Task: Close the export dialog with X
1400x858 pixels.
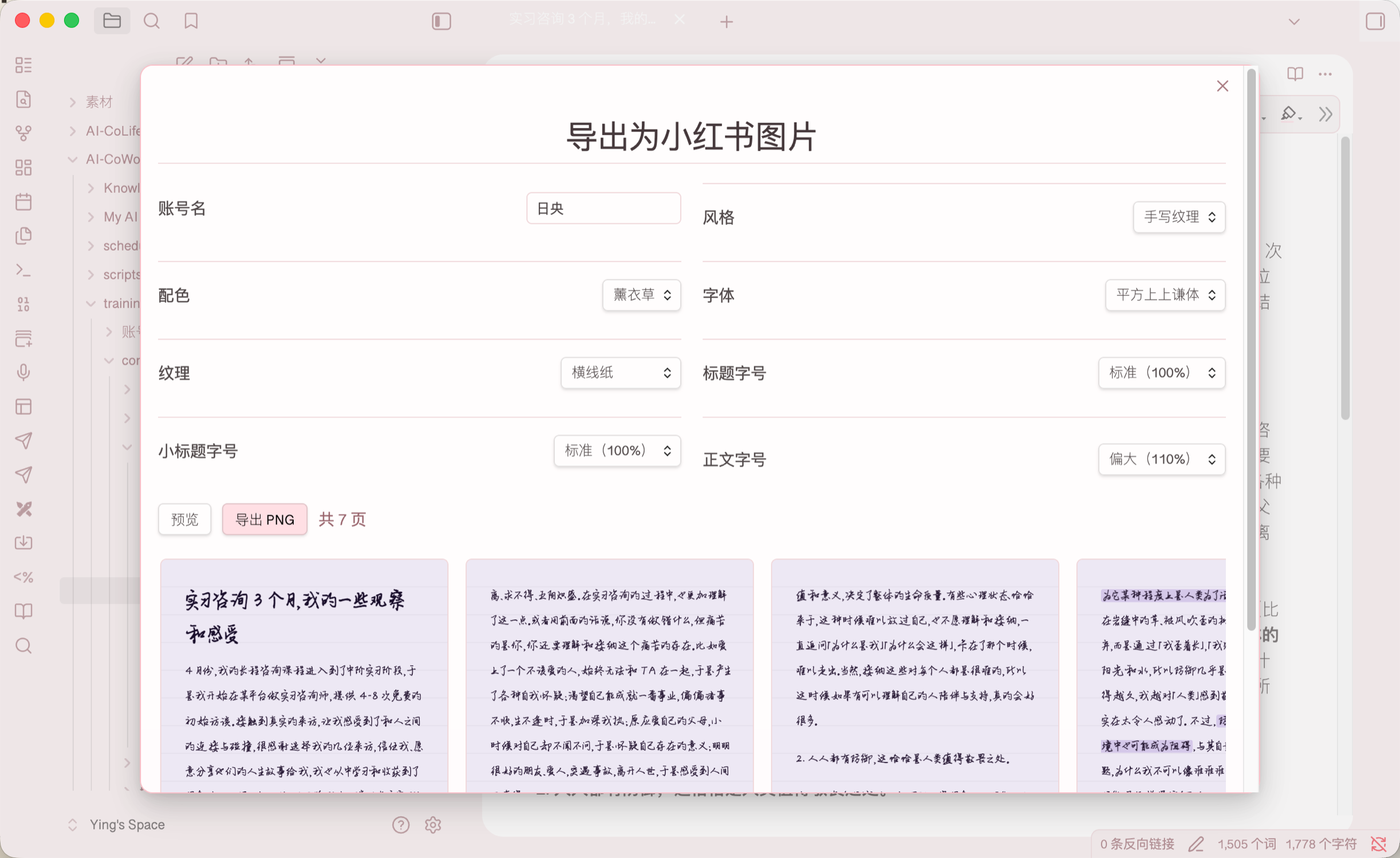Action: click(1222, 86)
